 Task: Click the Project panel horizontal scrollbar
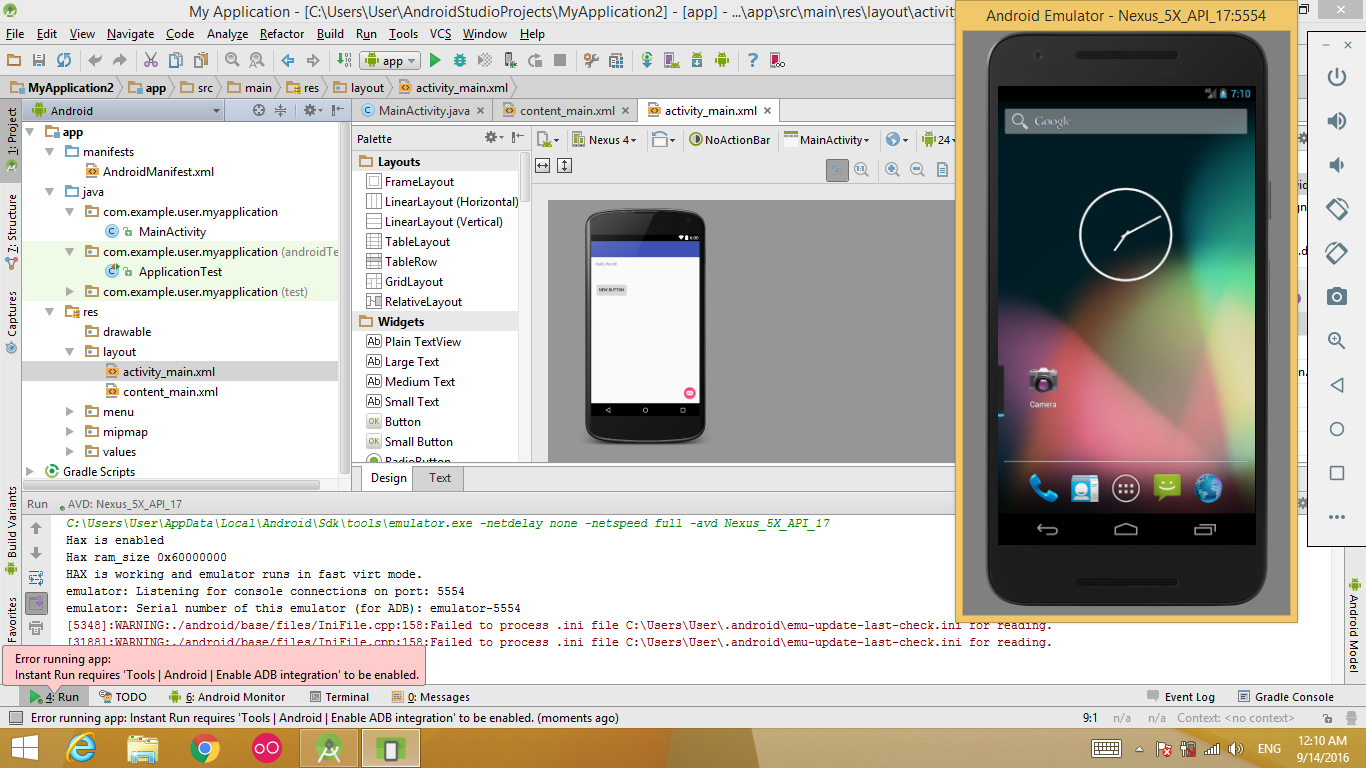(x=172, y=485)
